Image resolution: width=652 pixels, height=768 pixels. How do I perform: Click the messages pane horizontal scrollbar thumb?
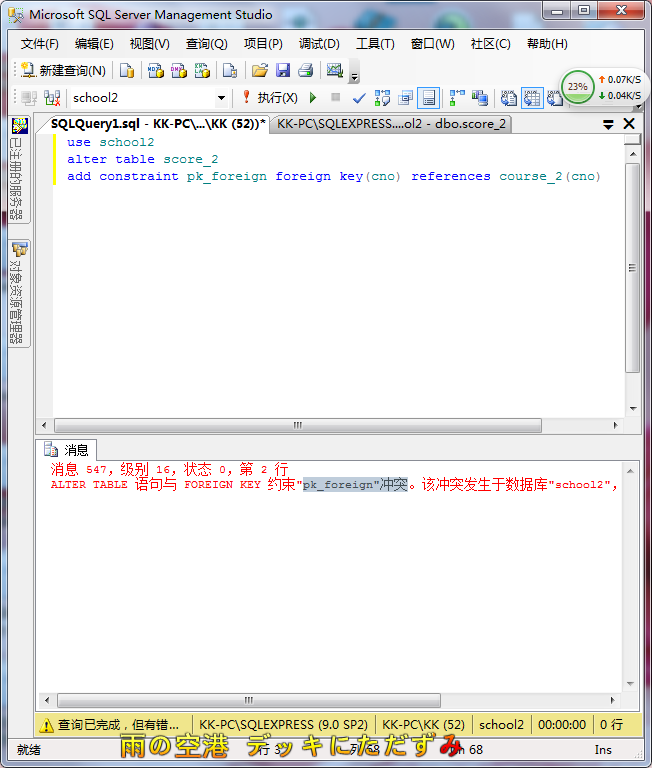[249, 700]
